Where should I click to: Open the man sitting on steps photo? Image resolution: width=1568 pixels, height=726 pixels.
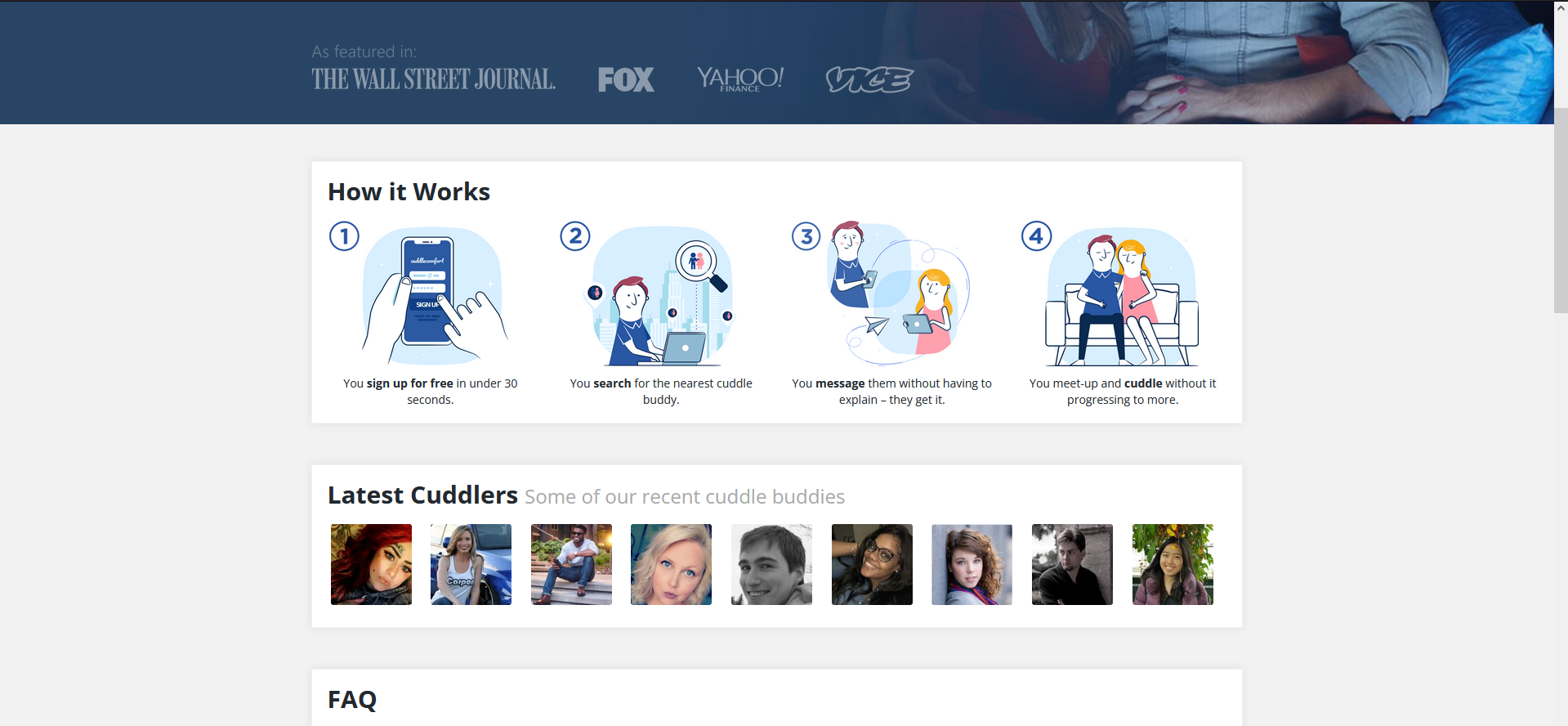571,564
